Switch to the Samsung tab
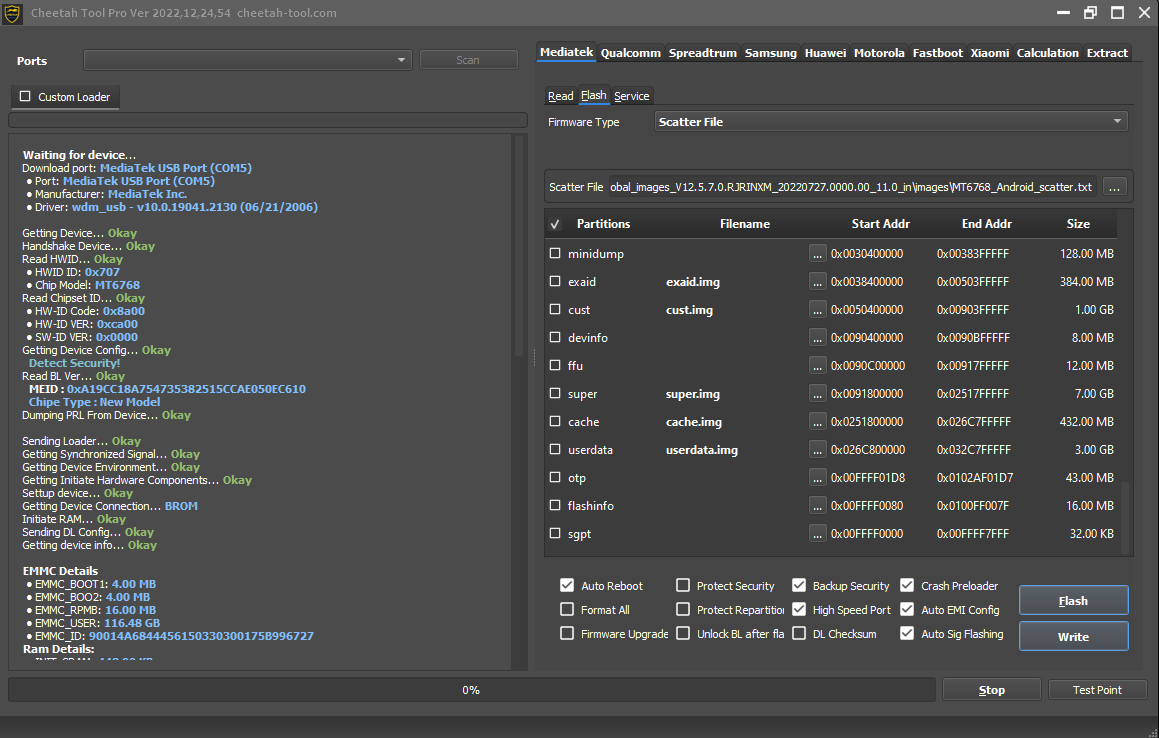Viewport: 1159px width, 738px height. (770, 53)
